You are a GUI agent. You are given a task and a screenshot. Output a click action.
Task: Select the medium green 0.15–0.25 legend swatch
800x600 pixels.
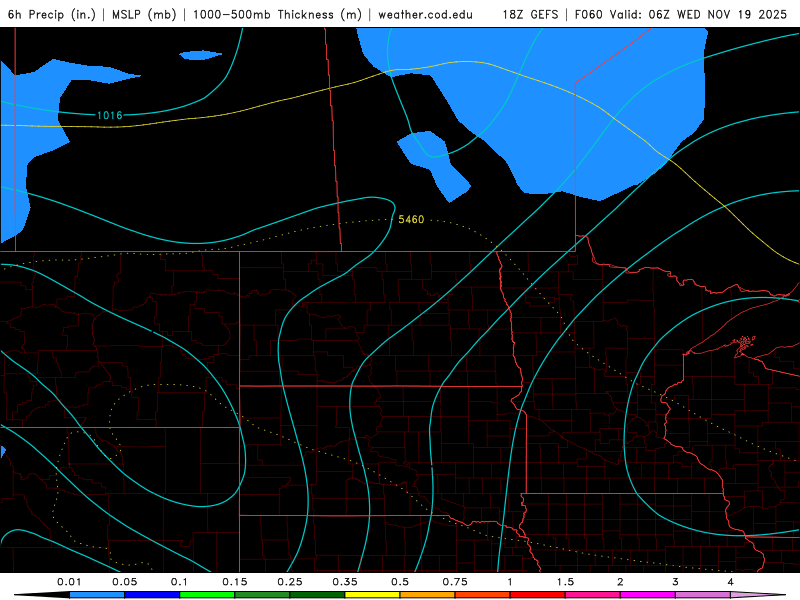[x=262, y=595]
